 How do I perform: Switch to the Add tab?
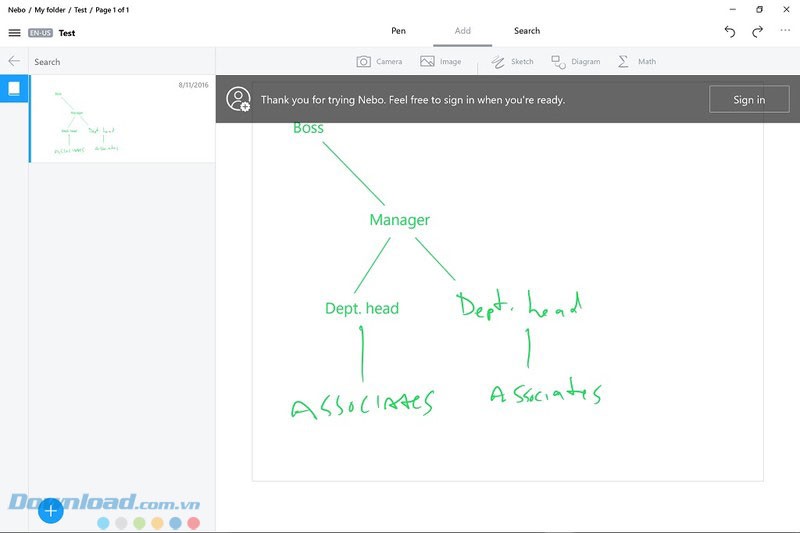462,31
